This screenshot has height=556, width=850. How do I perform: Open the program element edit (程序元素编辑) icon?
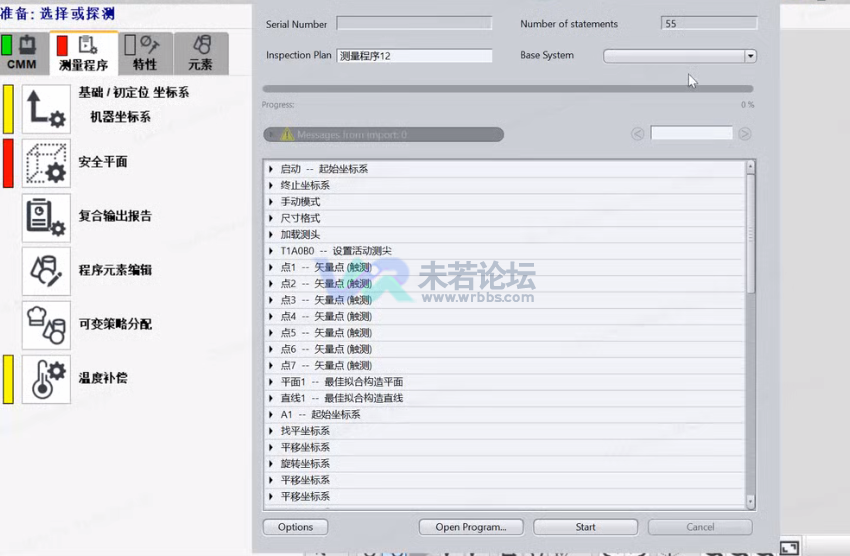pyautogui.click(x=46, y=271)
